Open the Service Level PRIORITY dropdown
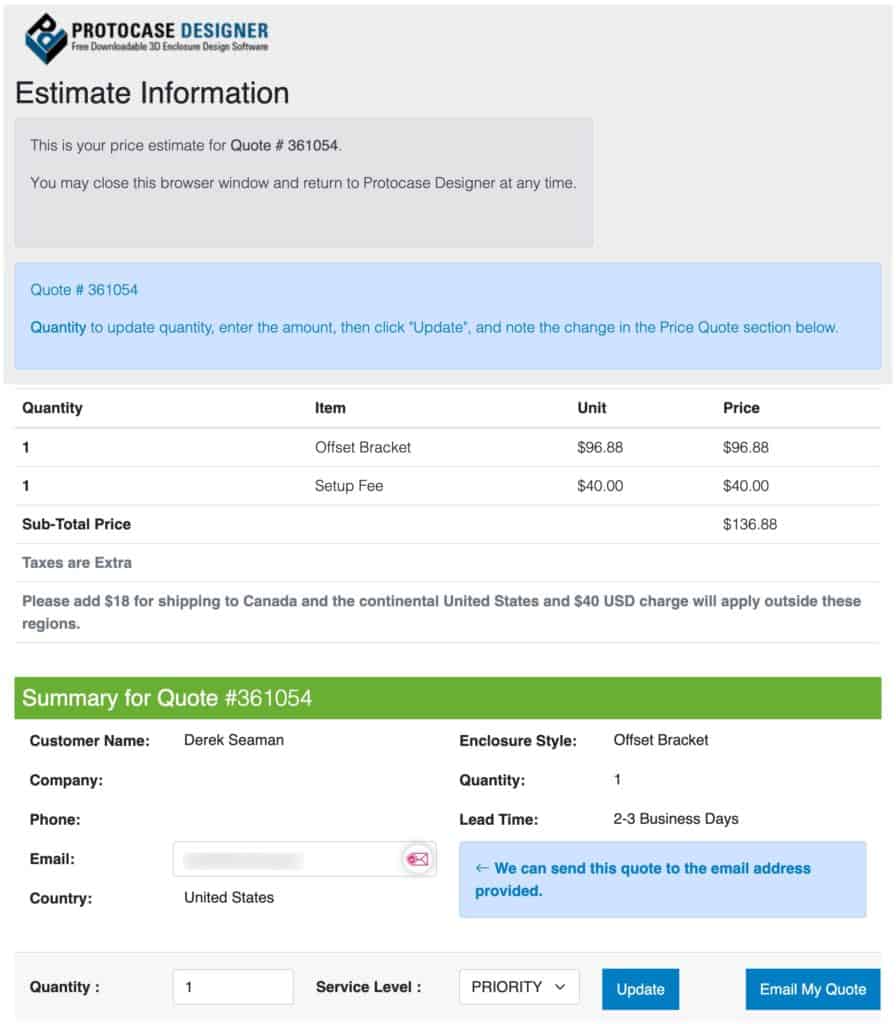Screen dimensions: 896x1024 (x=518, y=987)
